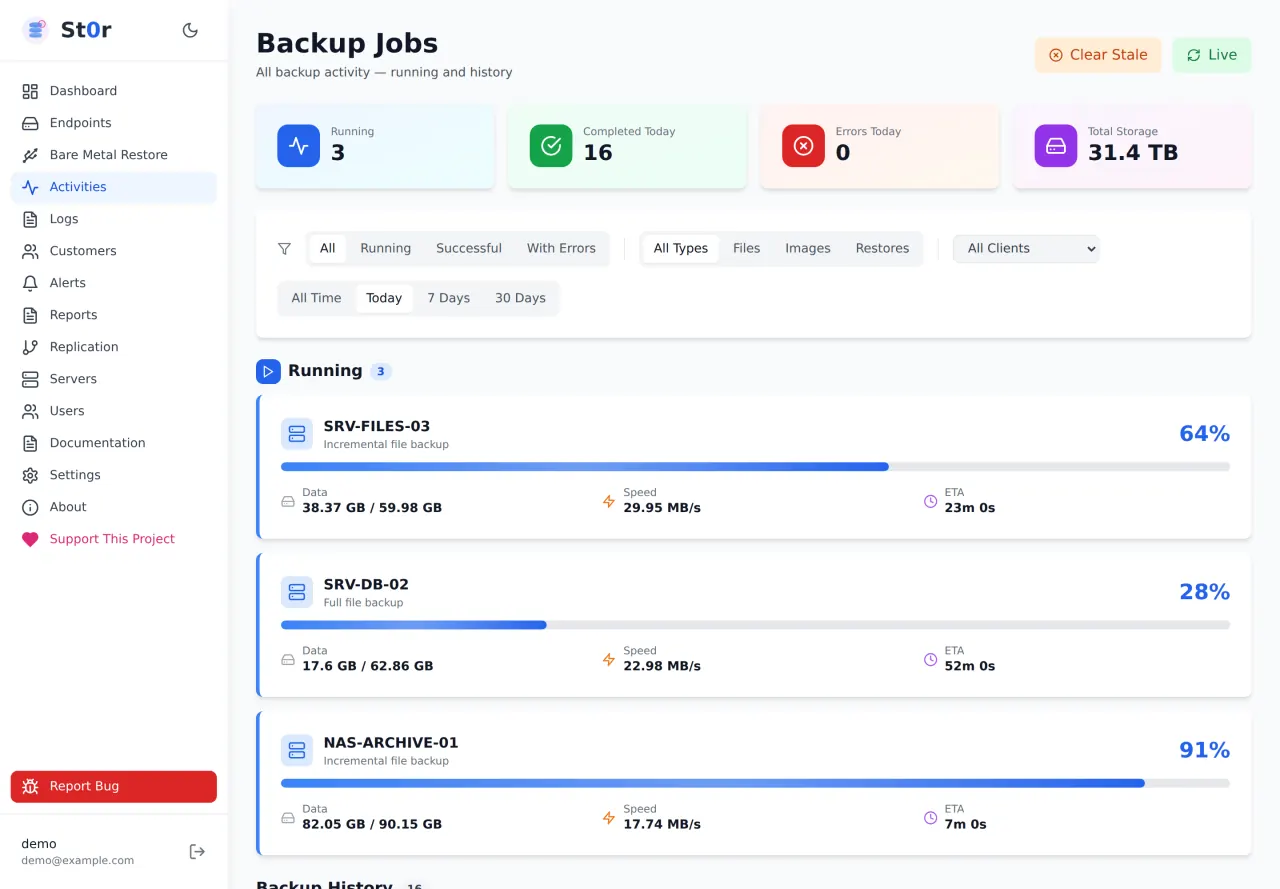This screenshot has width=1280, height=889.
Task: Click the Bare Metal Restore icon
Action: click(x=30, y=155)
